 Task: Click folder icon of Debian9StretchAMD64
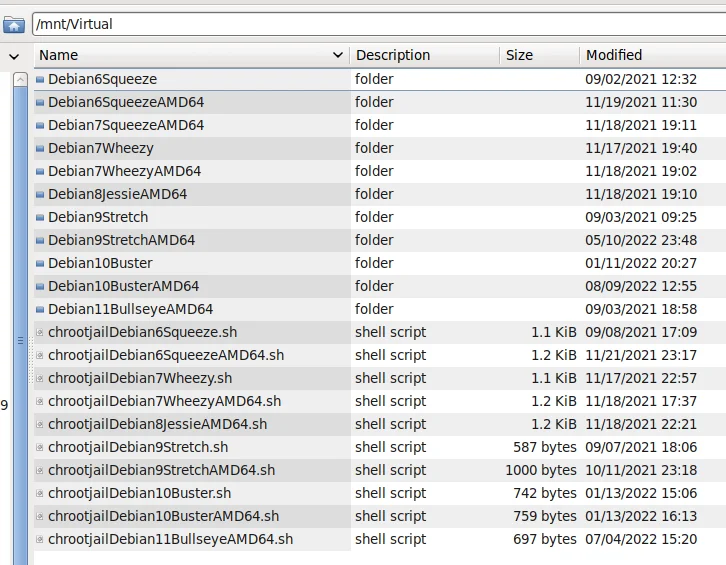coord(40,240)
